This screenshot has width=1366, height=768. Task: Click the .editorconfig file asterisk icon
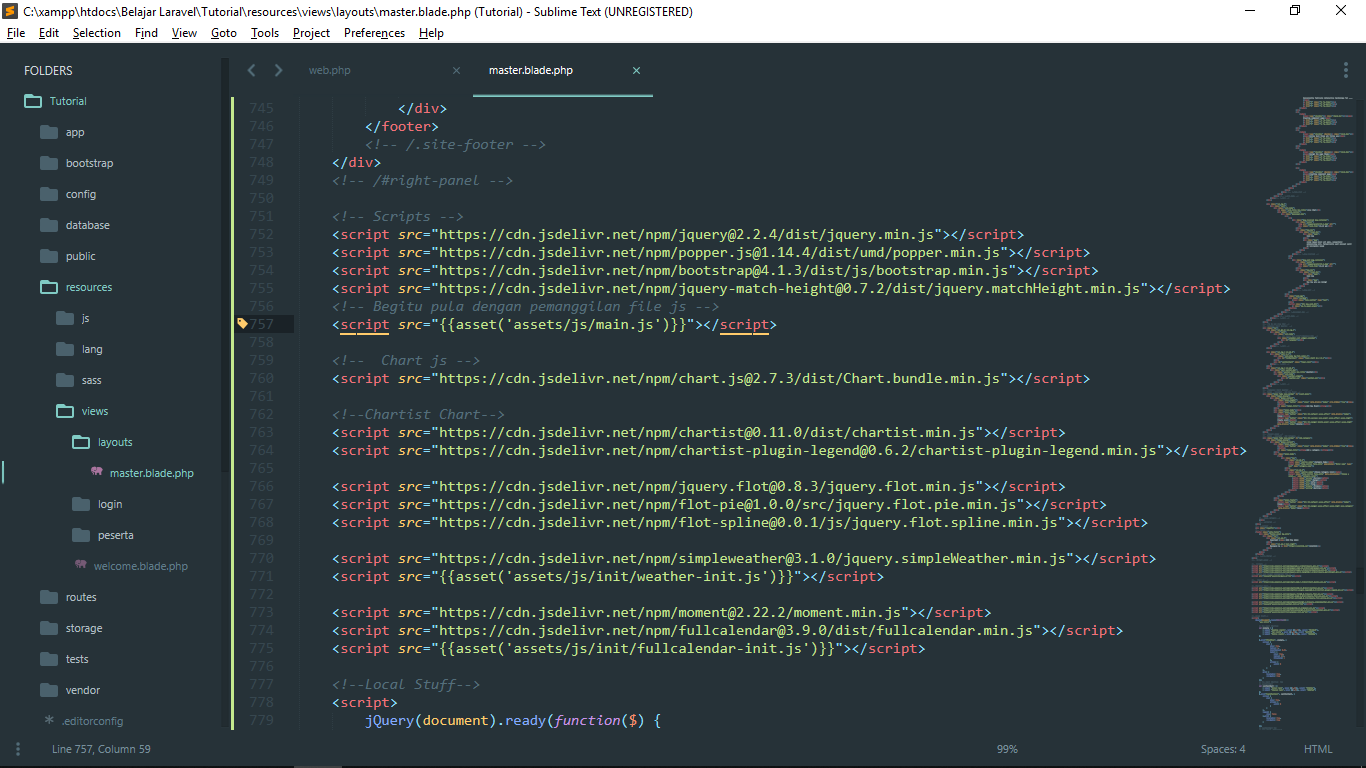click(x=49, y=720)
